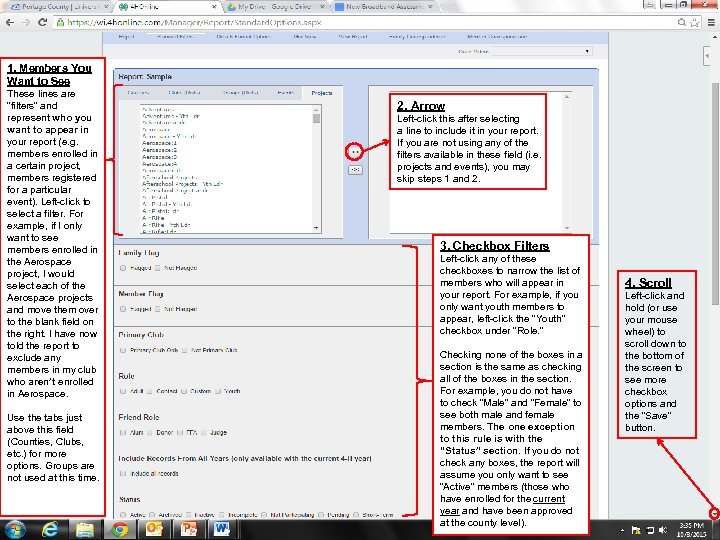
Task: Select Aerospace:2 in the project list
Action: [x=159, y=150]
